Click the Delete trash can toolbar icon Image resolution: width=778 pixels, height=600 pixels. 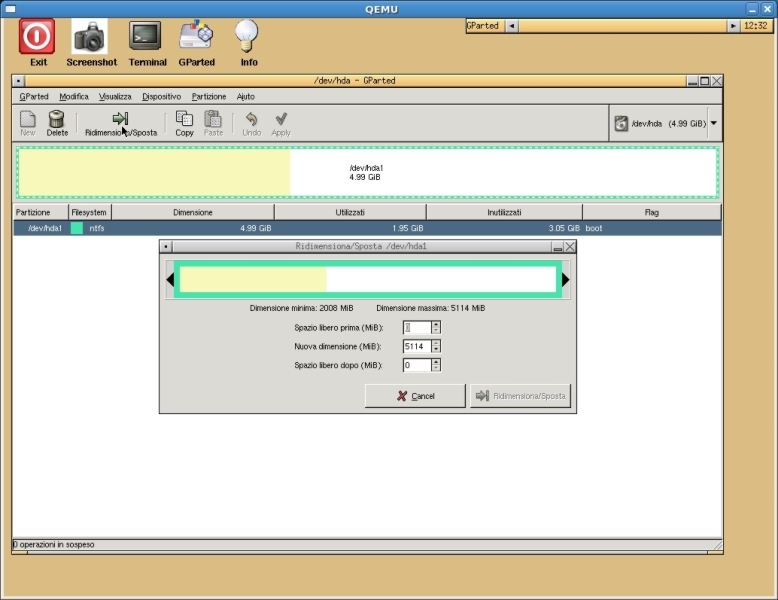tap(57, 124)
